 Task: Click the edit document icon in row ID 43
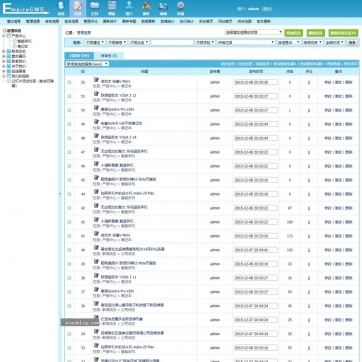coord(96,206)
